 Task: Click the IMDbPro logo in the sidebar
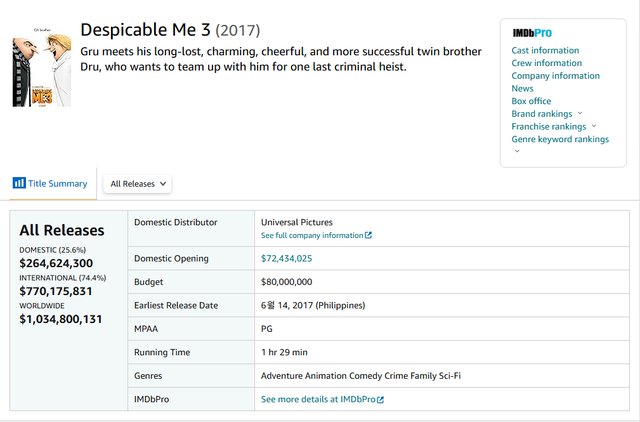pos(531,33)
